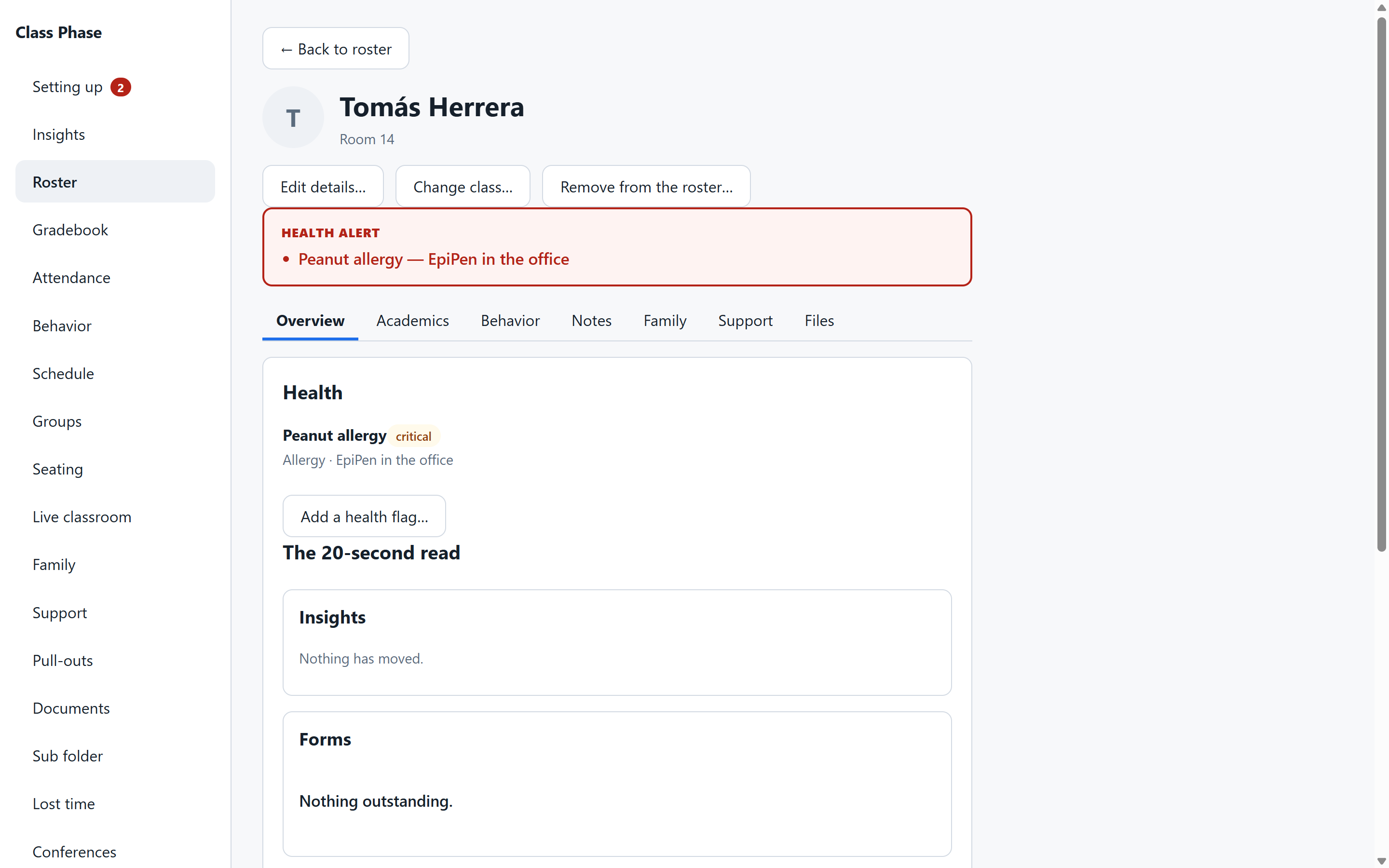Open Behavior in the left sidebar
1389x868 pixels.
[x=115, y=325]
